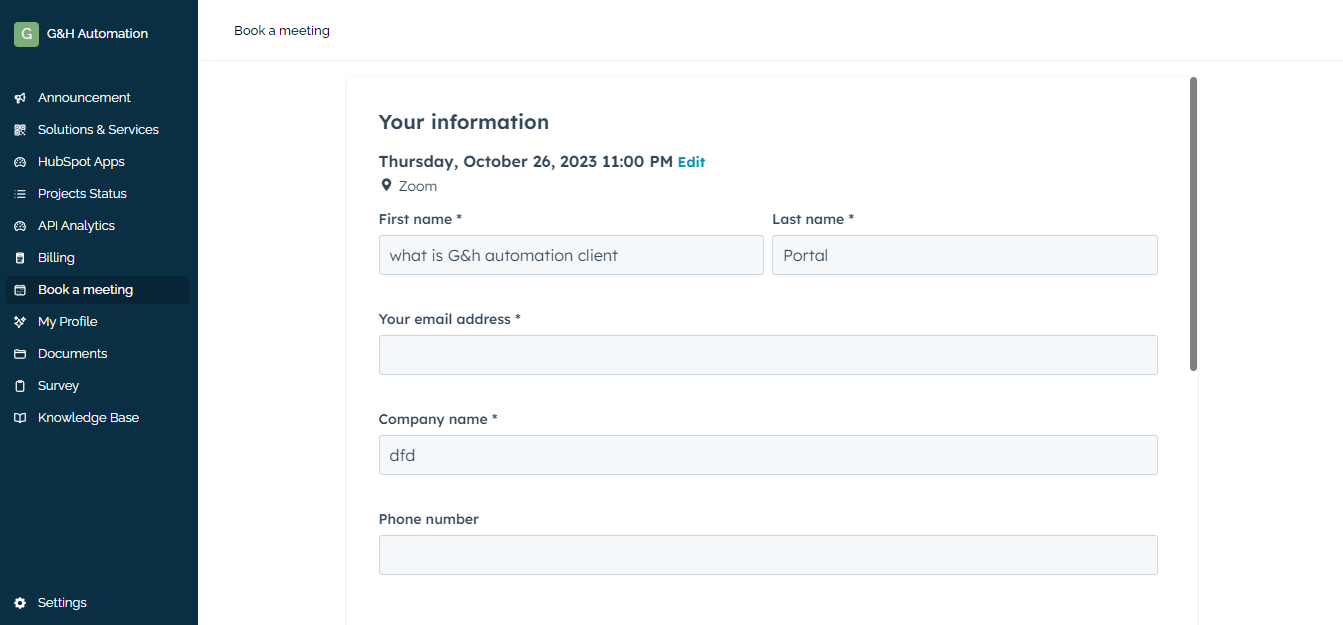The width and height of the screenshot is (1343, 625).
Task: Select Book a meeting in sidebar
Action: coord(85,290)
